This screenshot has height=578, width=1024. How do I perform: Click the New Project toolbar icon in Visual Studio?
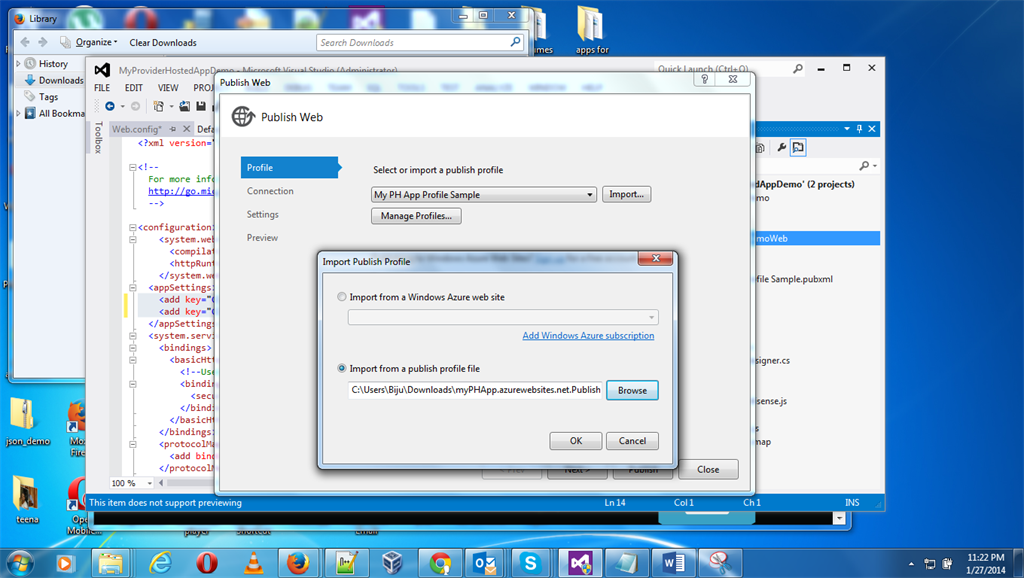point(159,106)
